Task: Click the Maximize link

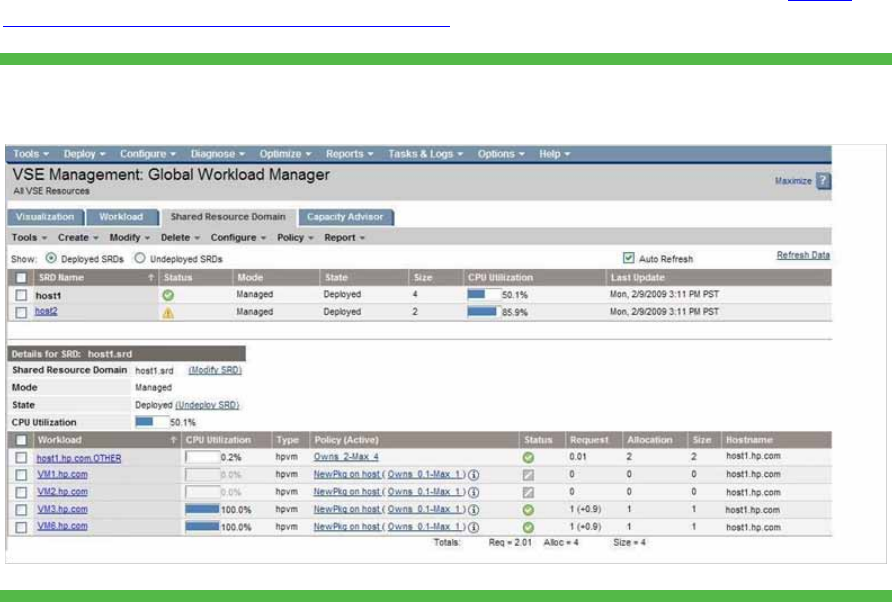Action: coord(793,181)
